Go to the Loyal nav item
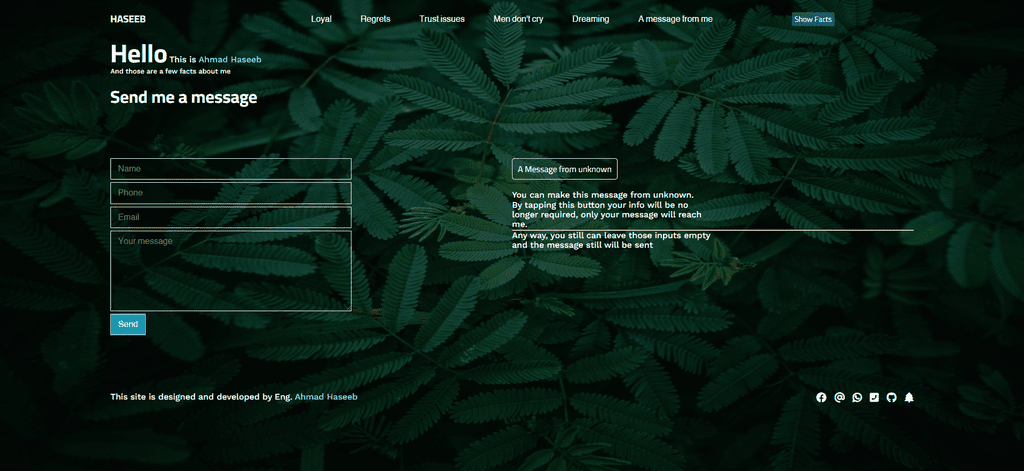 coord(321,19)
